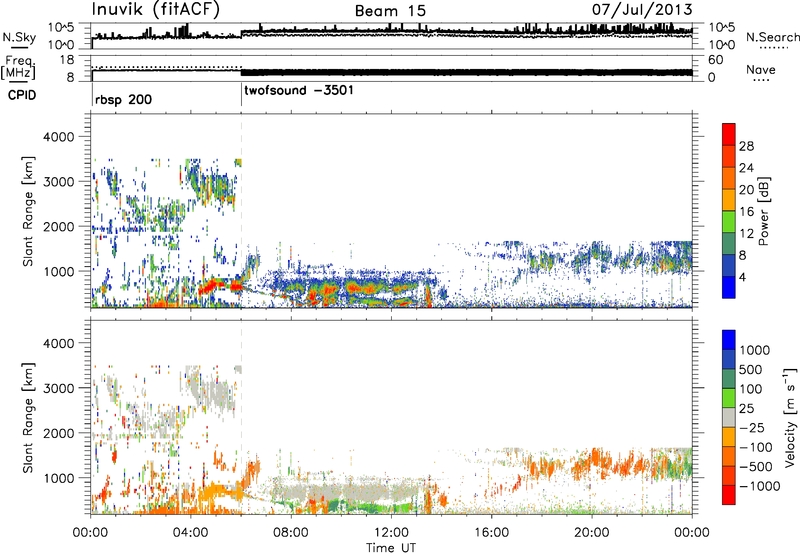This screenshot has height=554, width=800.
Task: Select the 'N.Sky' legend label
Action: coord(19,37)
